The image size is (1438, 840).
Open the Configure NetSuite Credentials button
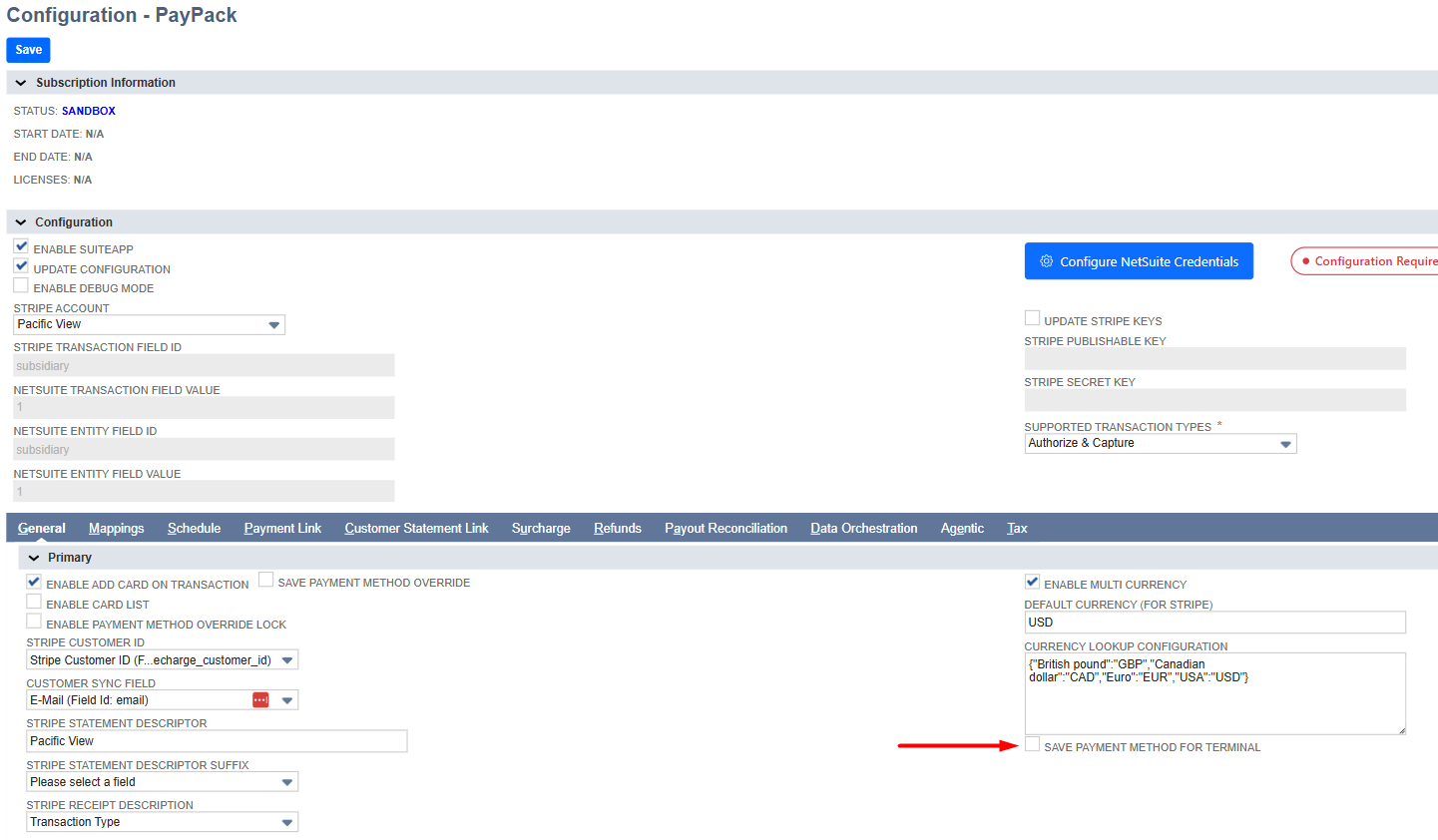pyautogui.click(x=1139, y=261)
